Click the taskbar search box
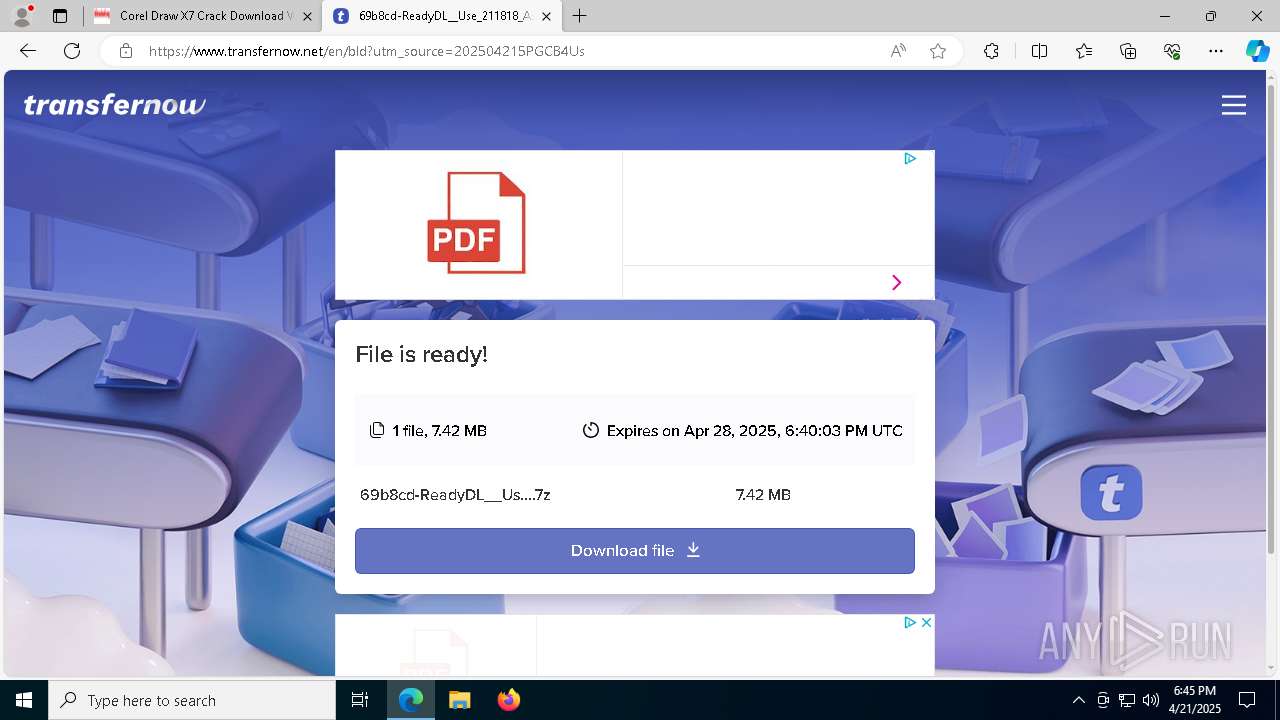Image resolution: width=1280 pixels, height=720 pixels. click(192, 700)
